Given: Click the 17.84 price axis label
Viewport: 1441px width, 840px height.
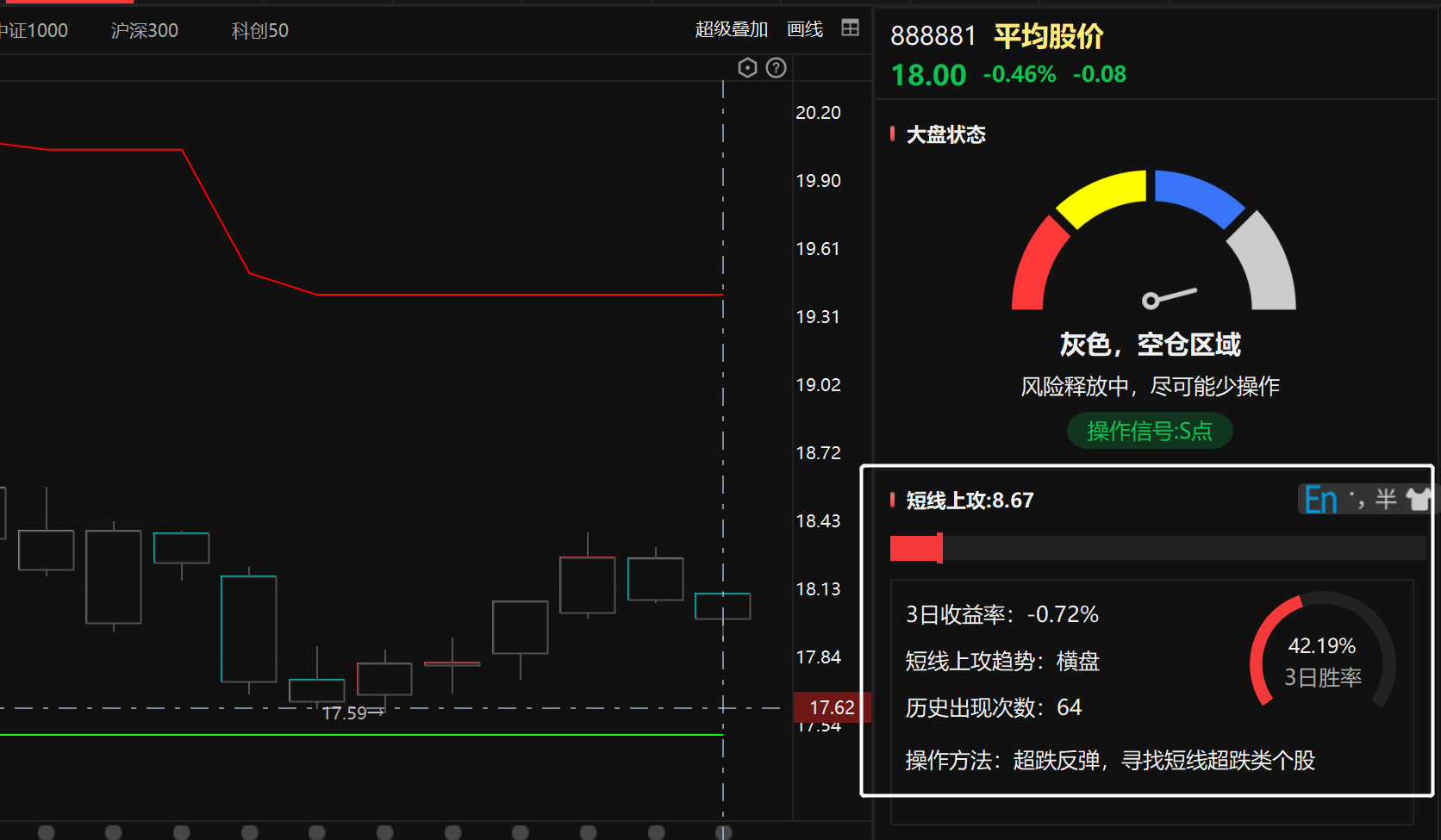Looking at the screenshot, I should (x=818, y=657).
